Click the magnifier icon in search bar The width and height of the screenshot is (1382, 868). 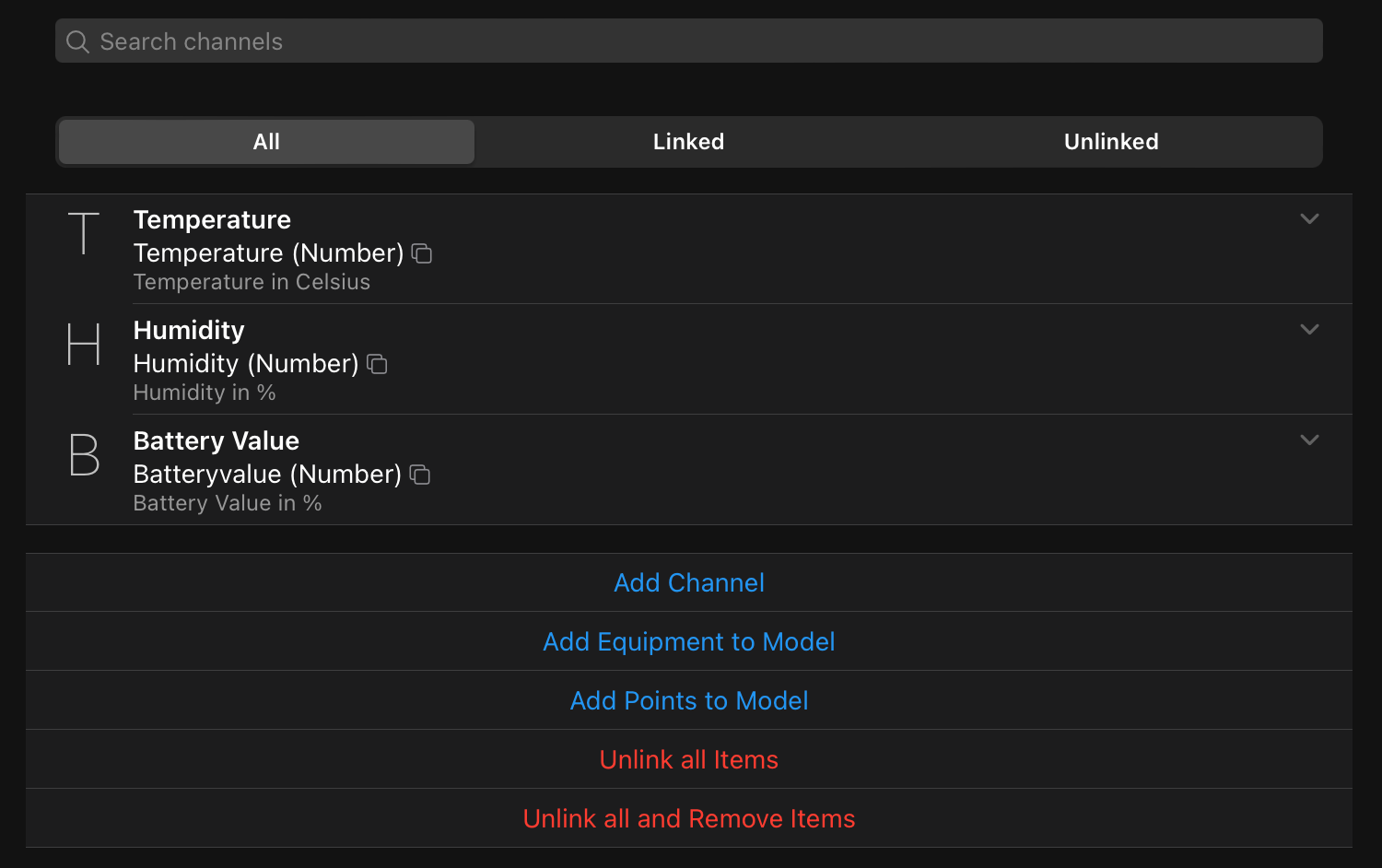pyautogui.click(x=78, y=42)
